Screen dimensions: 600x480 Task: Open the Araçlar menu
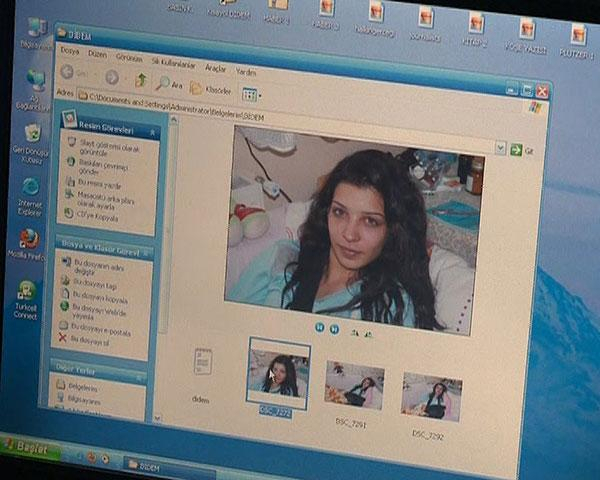(x=215, y=66)
